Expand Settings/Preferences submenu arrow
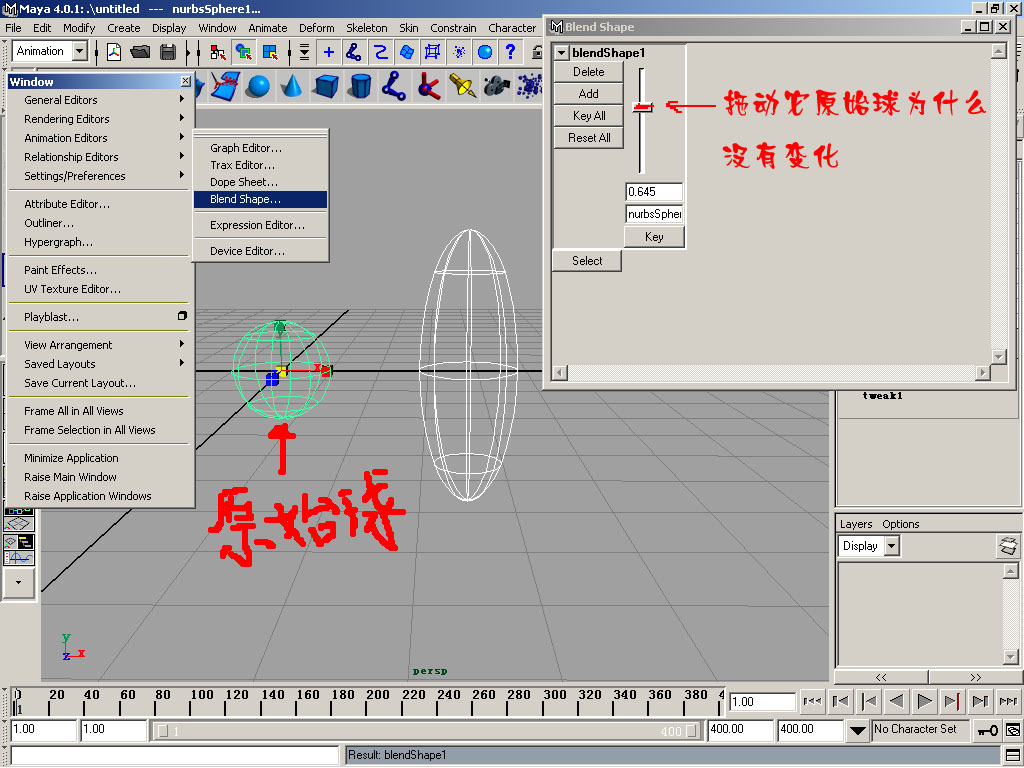Image resolution: width=1024 pixels, height=768 pixels. point(182,175)
